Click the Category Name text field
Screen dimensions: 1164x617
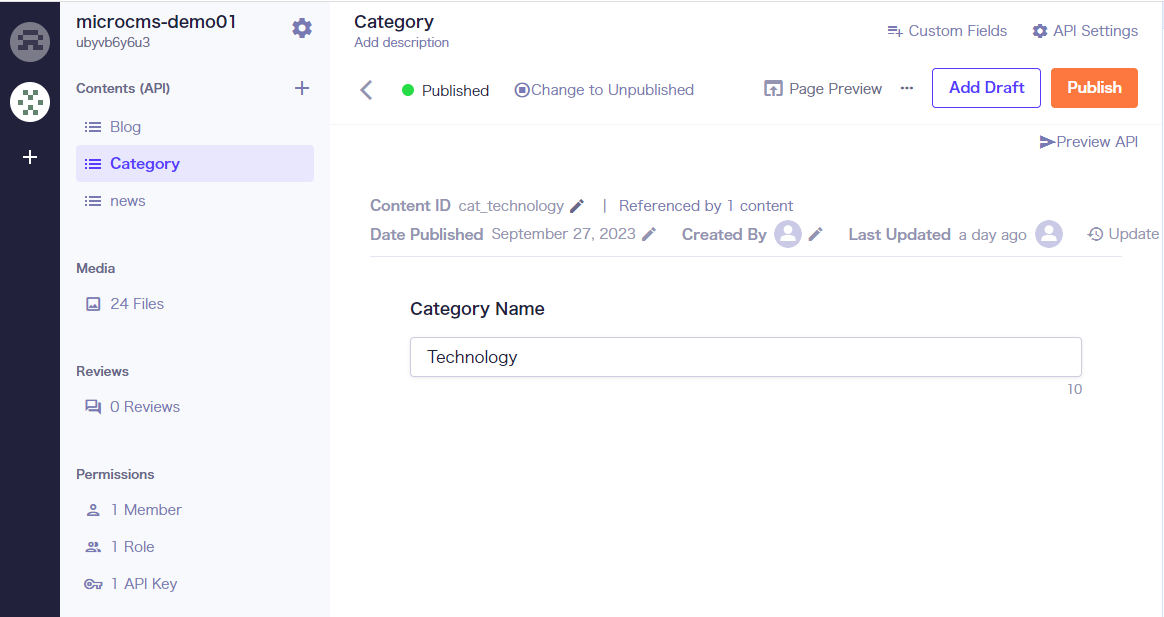tap(745, 357)
